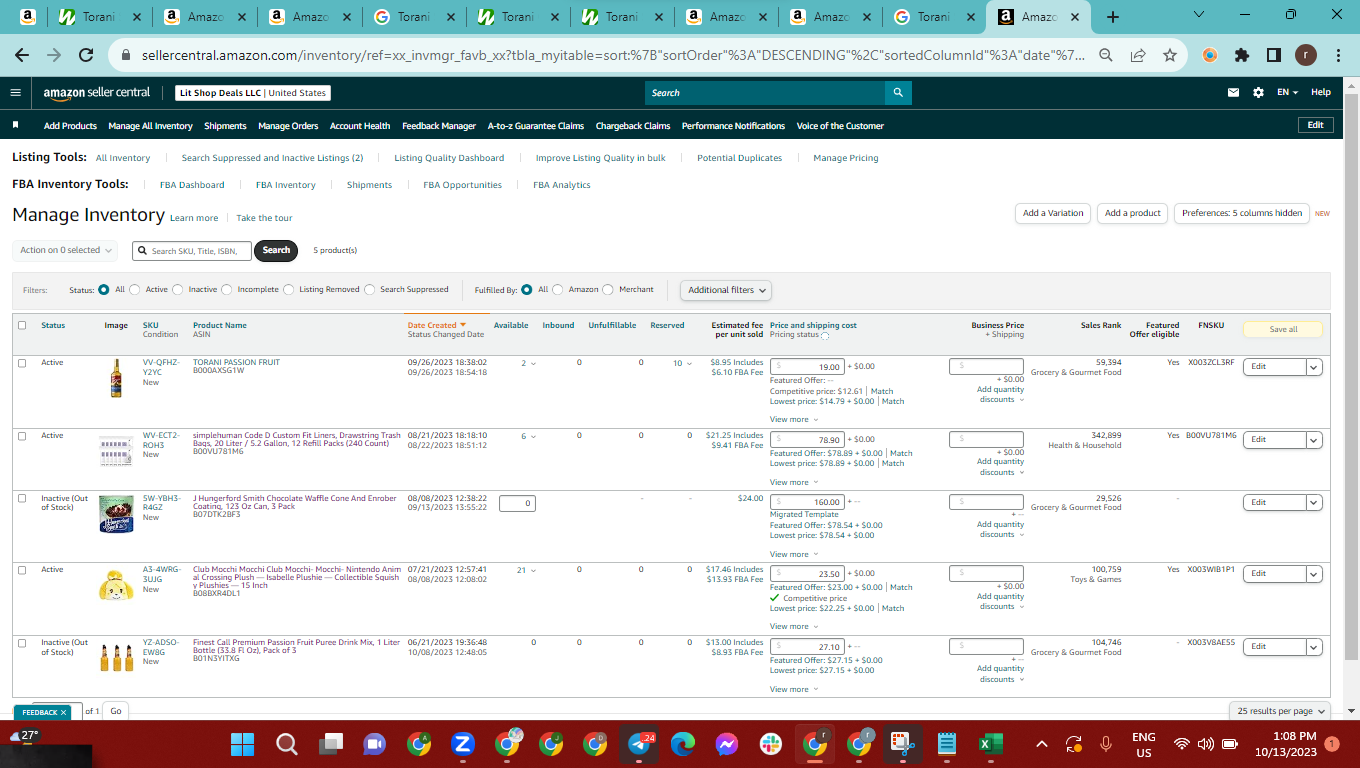Image resolution: width=1360 pixels, height=768 pixels.
Task: Open the EN language dropdown
Action: (x=1287, y=92)
